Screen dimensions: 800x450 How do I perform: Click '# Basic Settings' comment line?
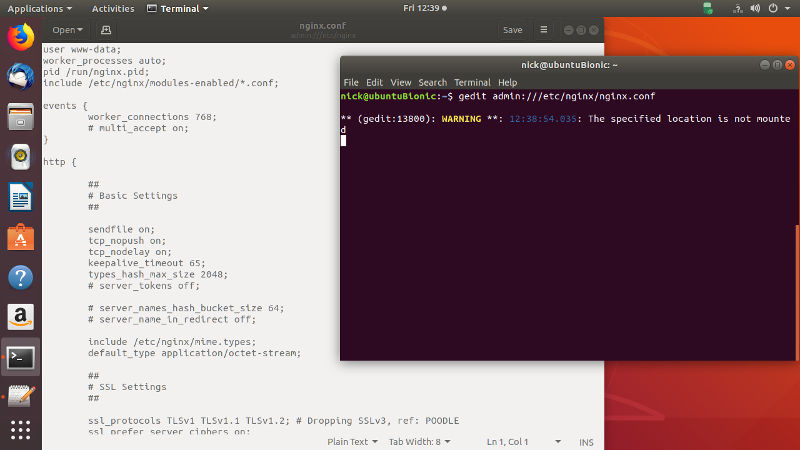point(133,195)
